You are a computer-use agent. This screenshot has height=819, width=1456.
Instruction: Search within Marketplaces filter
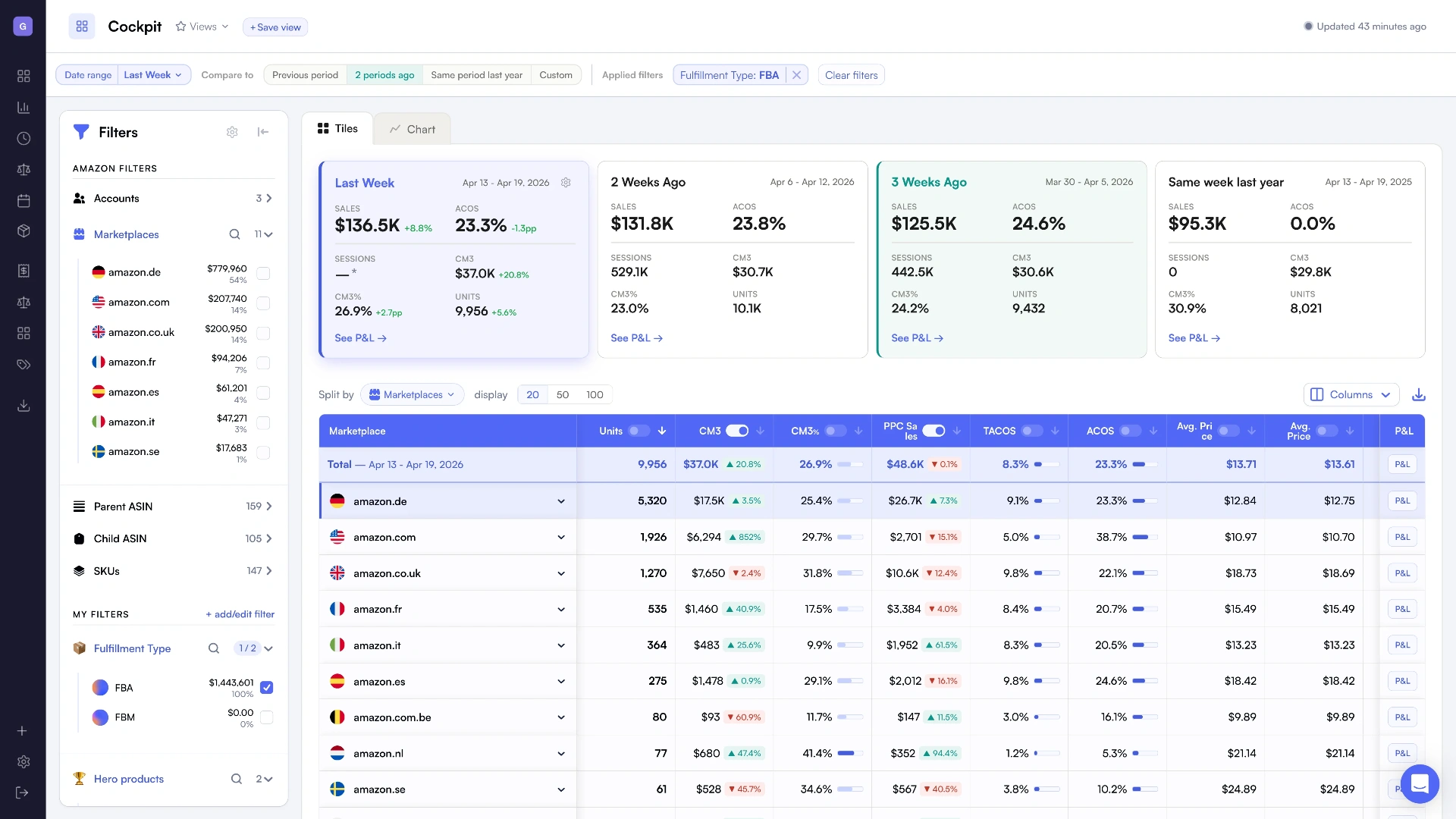235,234
